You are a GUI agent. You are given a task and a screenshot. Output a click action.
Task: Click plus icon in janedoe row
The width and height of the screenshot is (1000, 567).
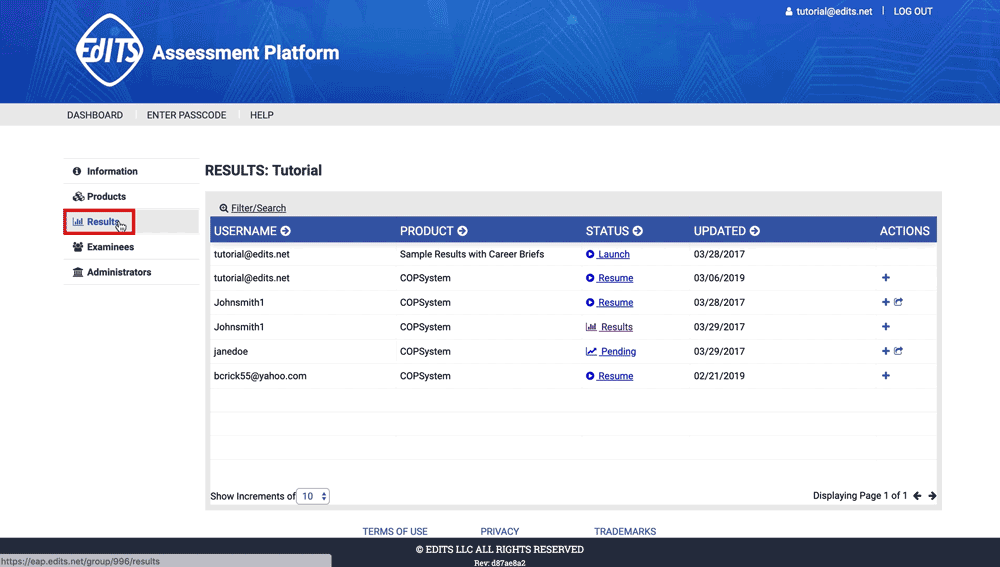[x=886, y=351]
